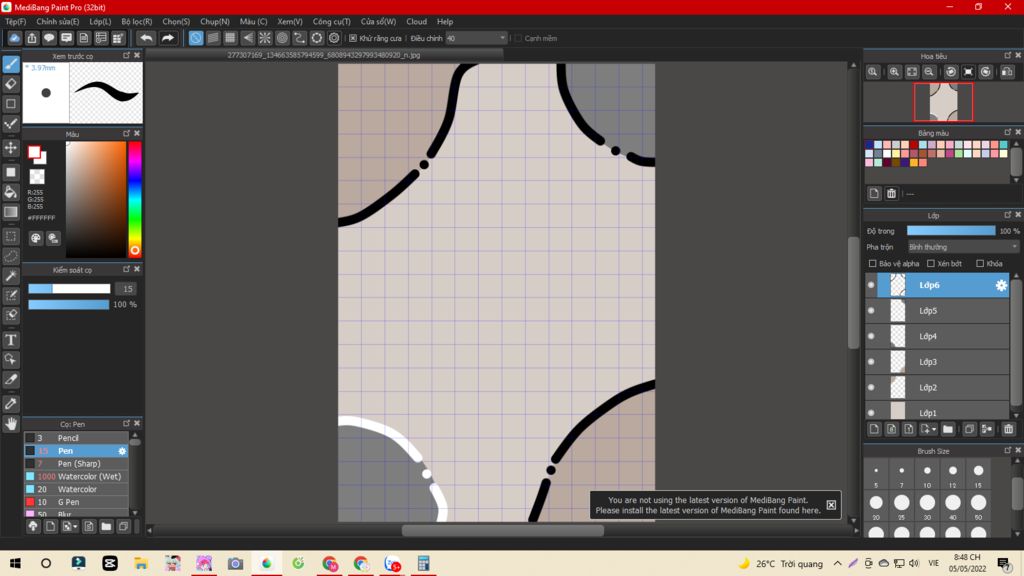1024x576 pixels.
Task: Click the Redo arrow in the toolbar
Action: 168,38
